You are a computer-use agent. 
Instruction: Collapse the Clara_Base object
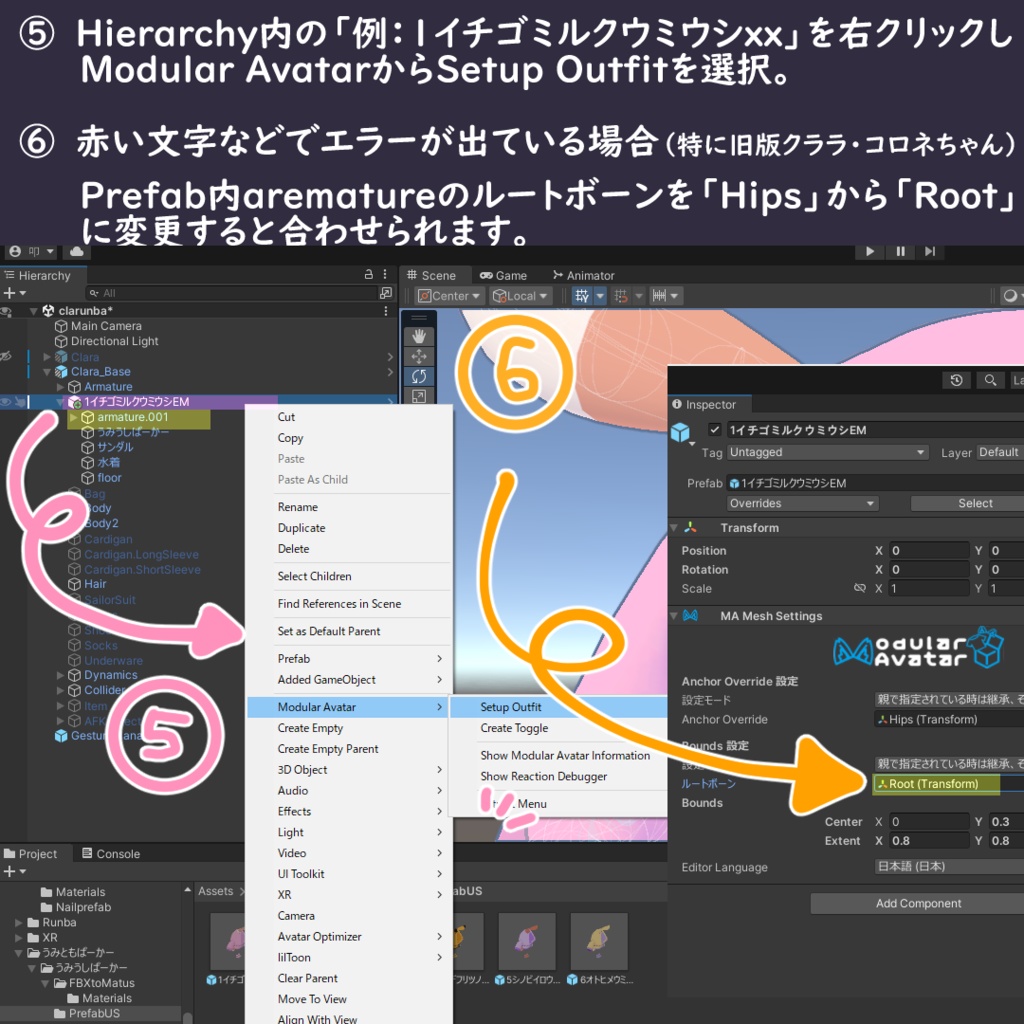[x=47, y=372]
